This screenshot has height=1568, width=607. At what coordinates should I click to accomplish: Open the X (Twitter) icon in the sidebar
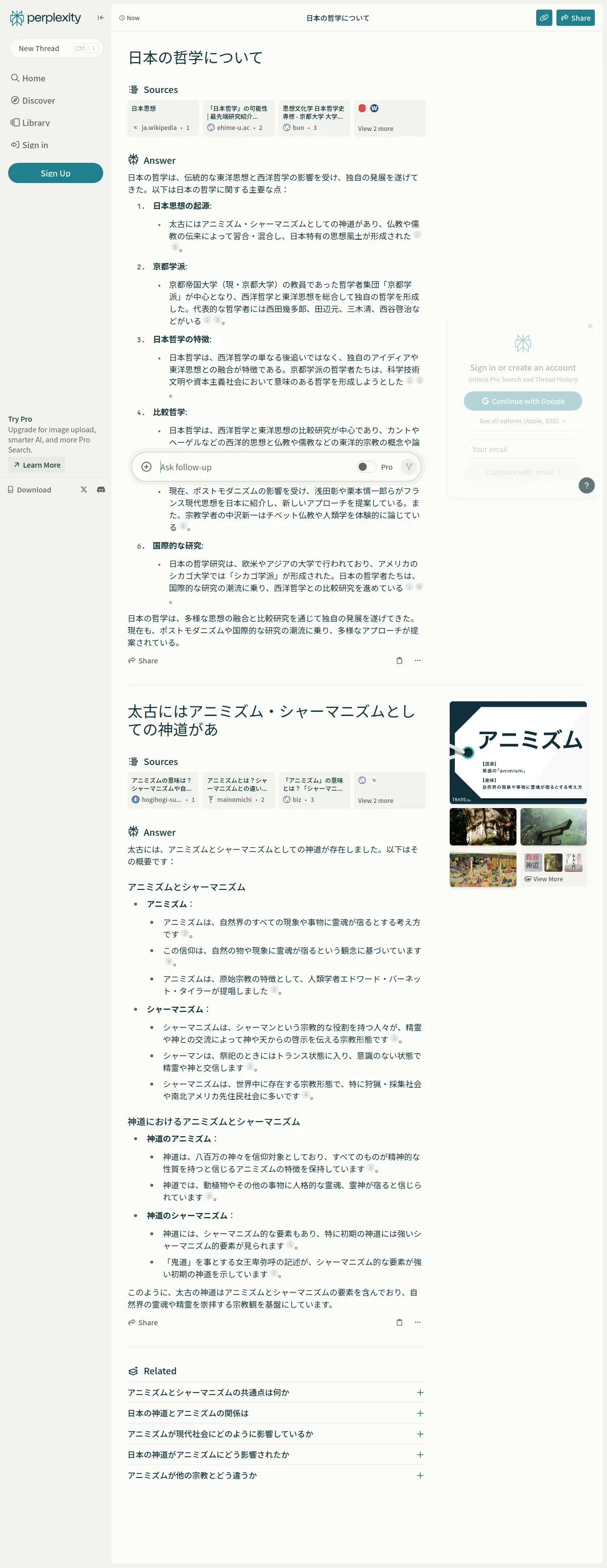(84, 489)
